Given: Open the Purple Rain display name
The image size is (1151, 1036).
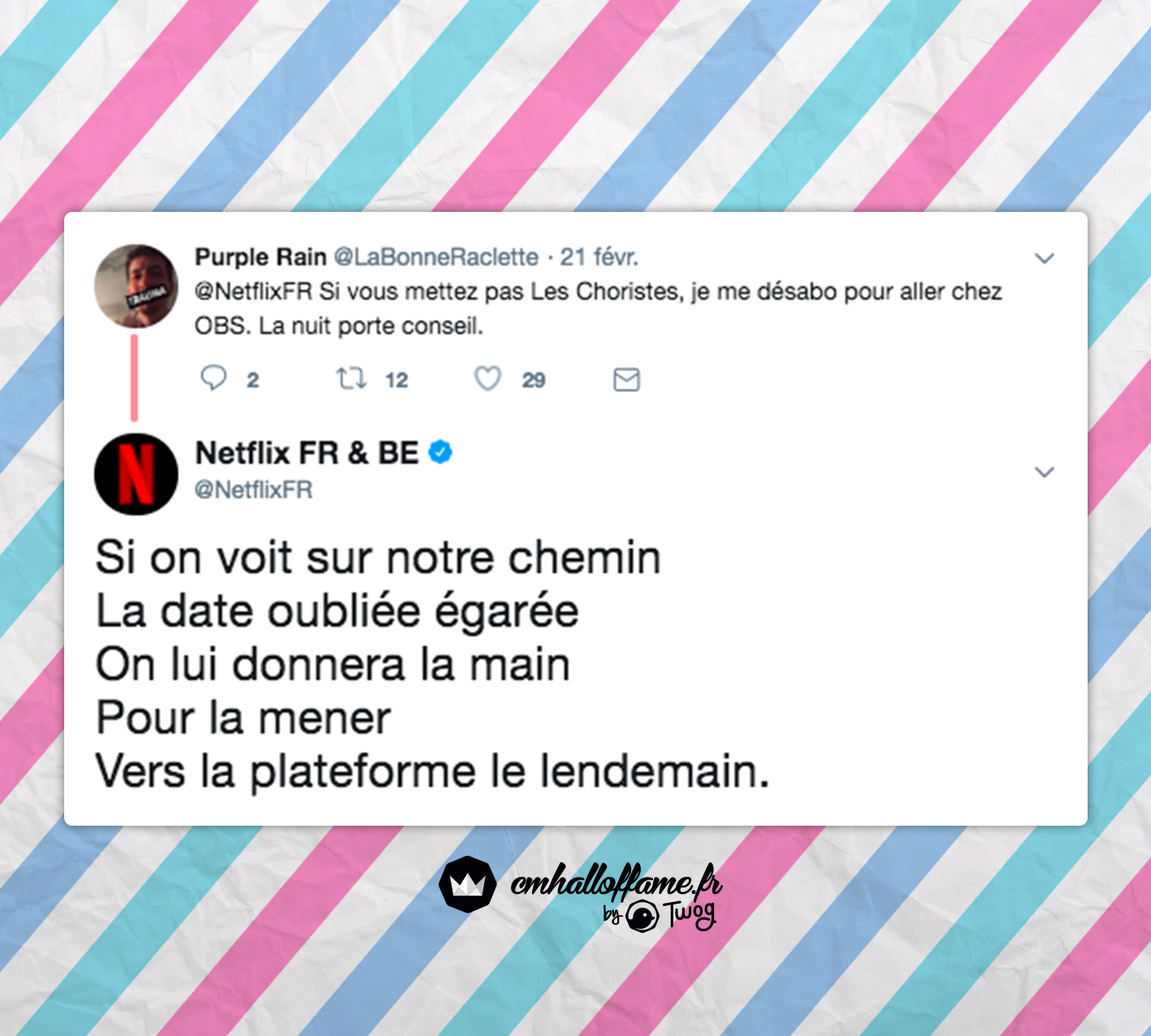Looking at the screenshot, I should 261,257.
